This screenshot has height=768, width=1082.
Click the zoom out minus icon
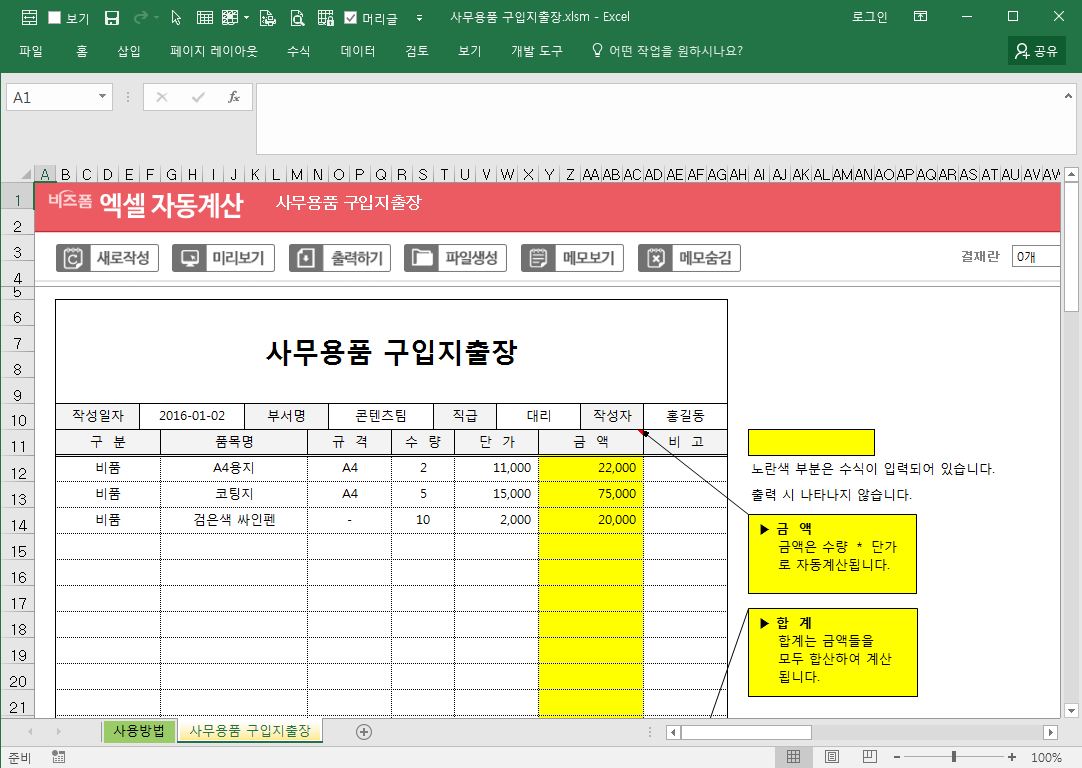tap(896, 757)
